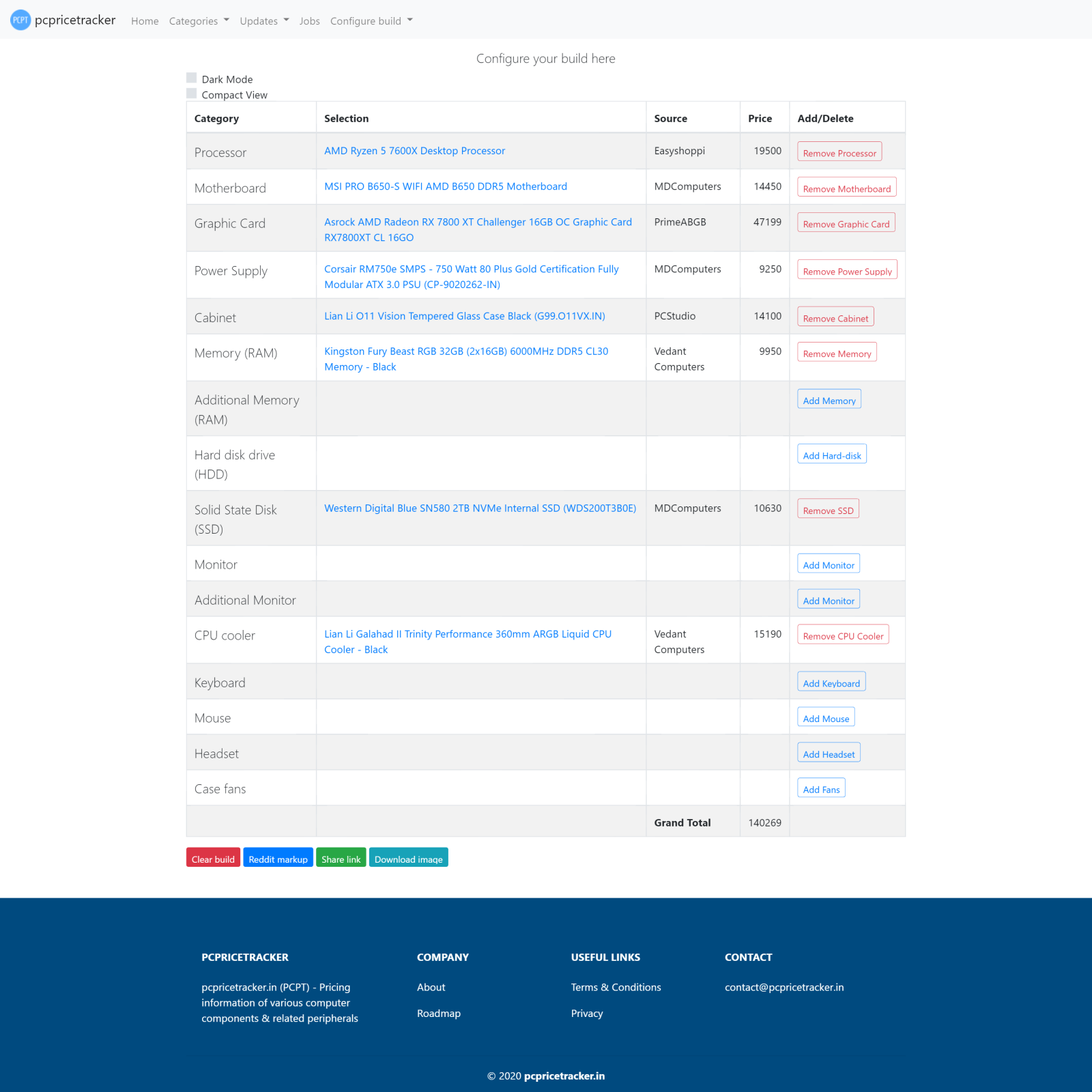Download the build as an image
This screenshot has height=1092, width=1092.
pos(408,859)
